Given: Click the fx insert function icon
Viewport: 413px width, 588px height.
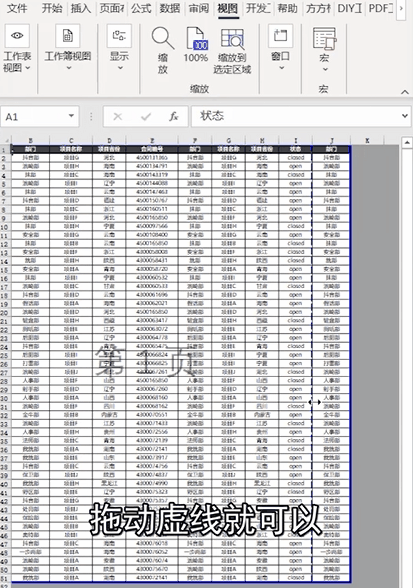Looking at the screenshot, I should [x=173, y=117].
